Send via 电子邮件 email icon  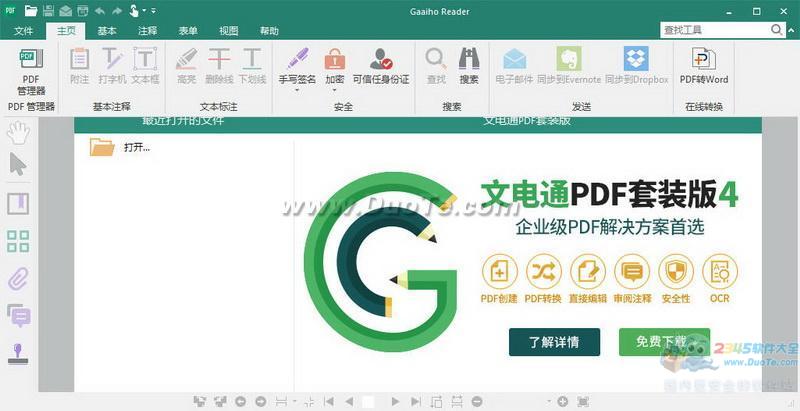point(514,59)
